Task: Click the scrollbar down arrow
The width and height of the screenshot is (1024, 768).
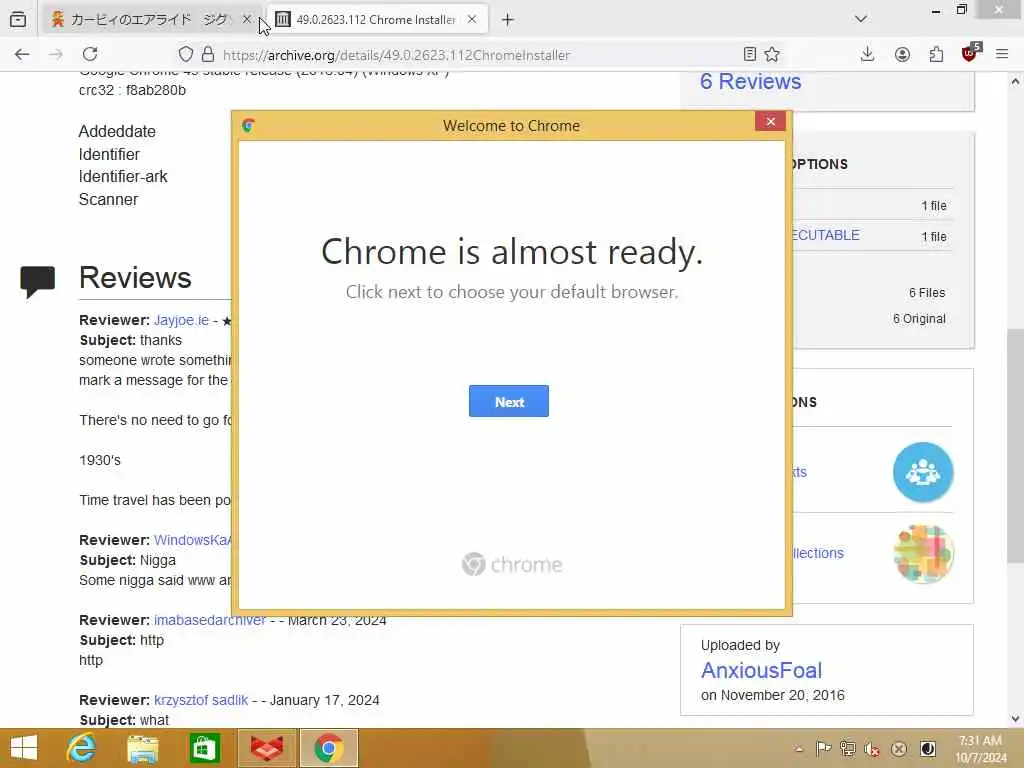Action: (1015, 719)
